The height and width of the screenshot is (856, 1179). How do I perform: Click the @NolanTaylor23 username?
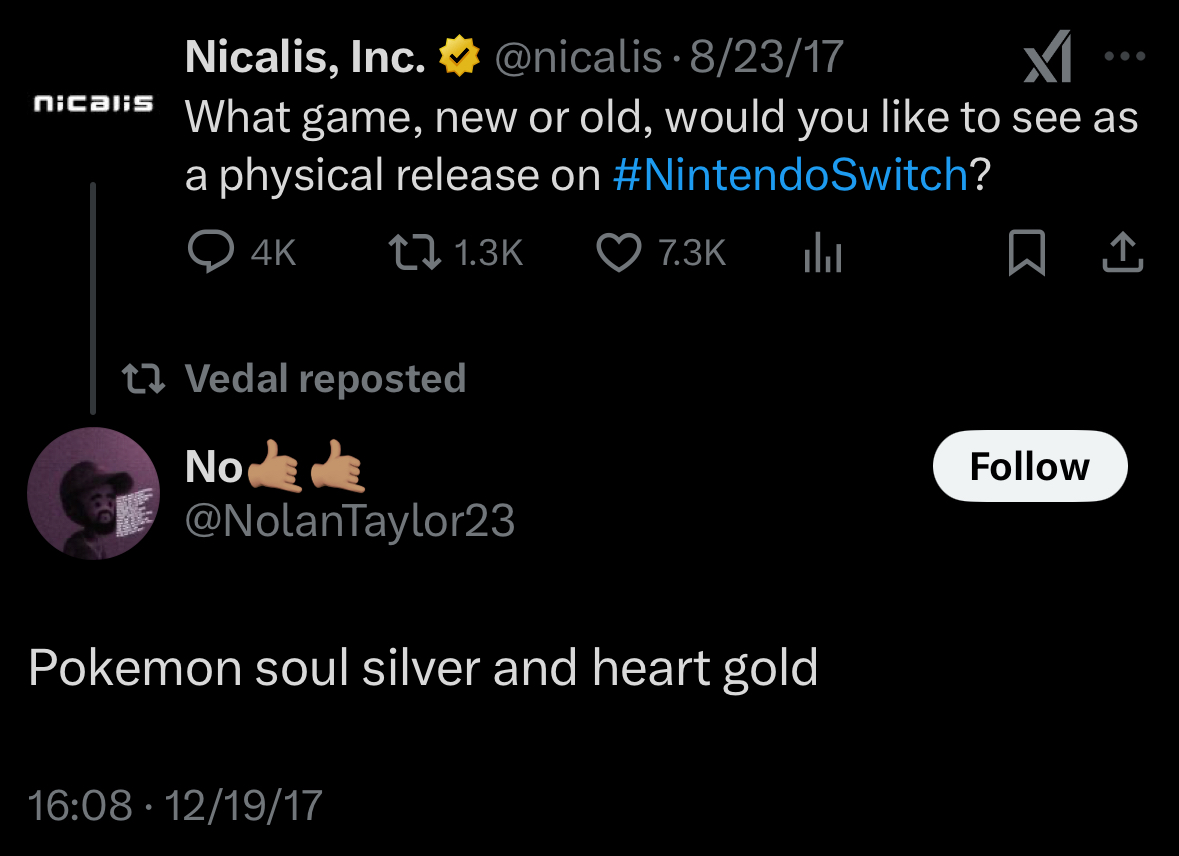350,521
